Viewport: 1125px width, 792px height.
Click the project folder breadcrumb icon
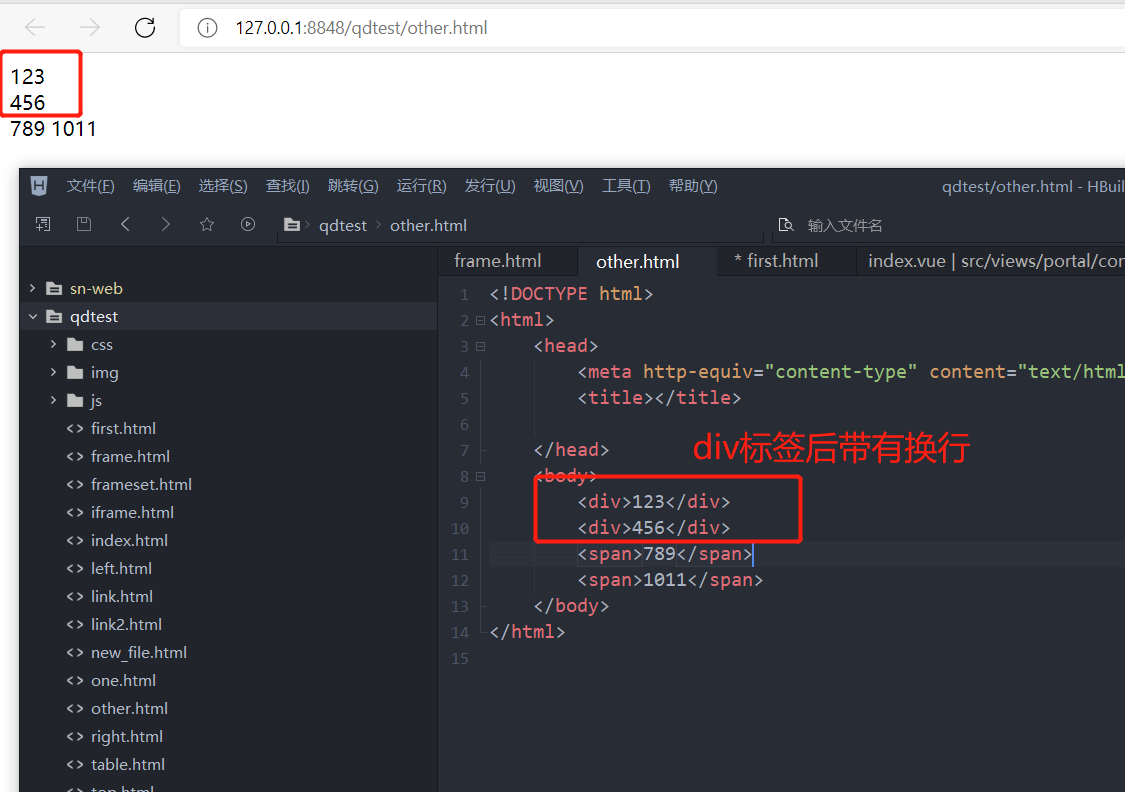(291, 225)
